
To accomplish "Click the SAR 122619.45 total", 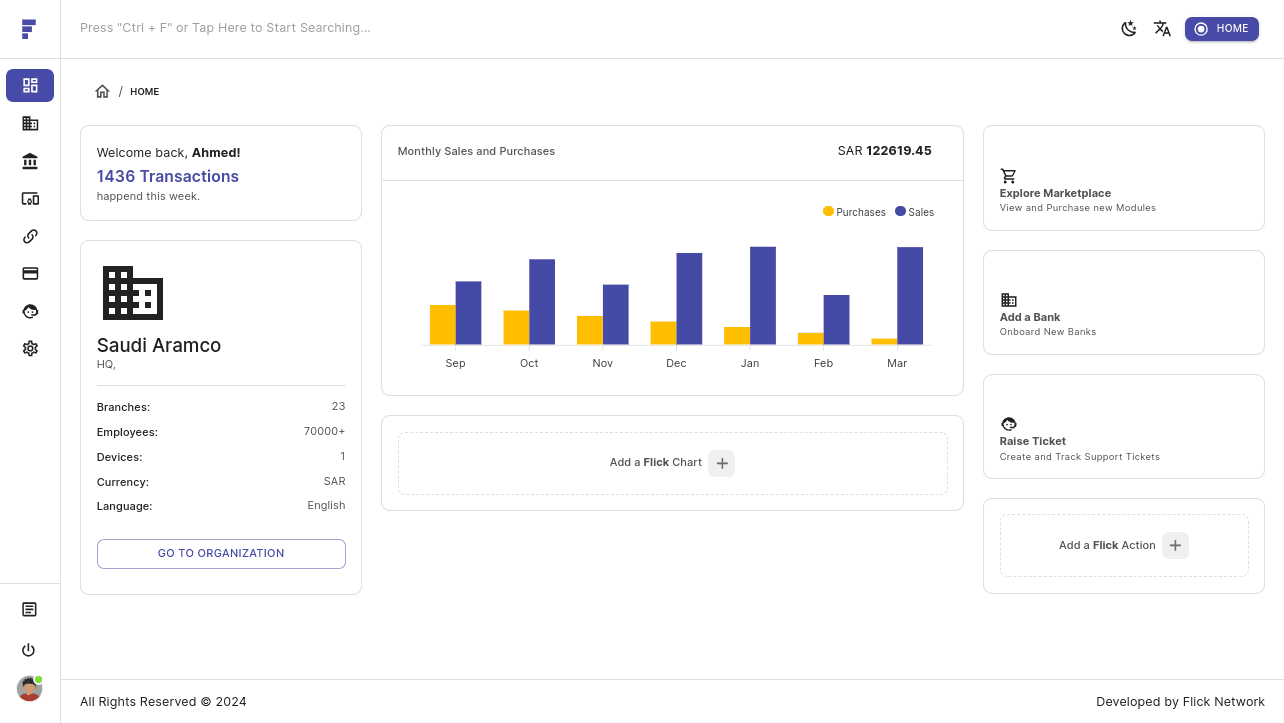I will coord(884,151).
